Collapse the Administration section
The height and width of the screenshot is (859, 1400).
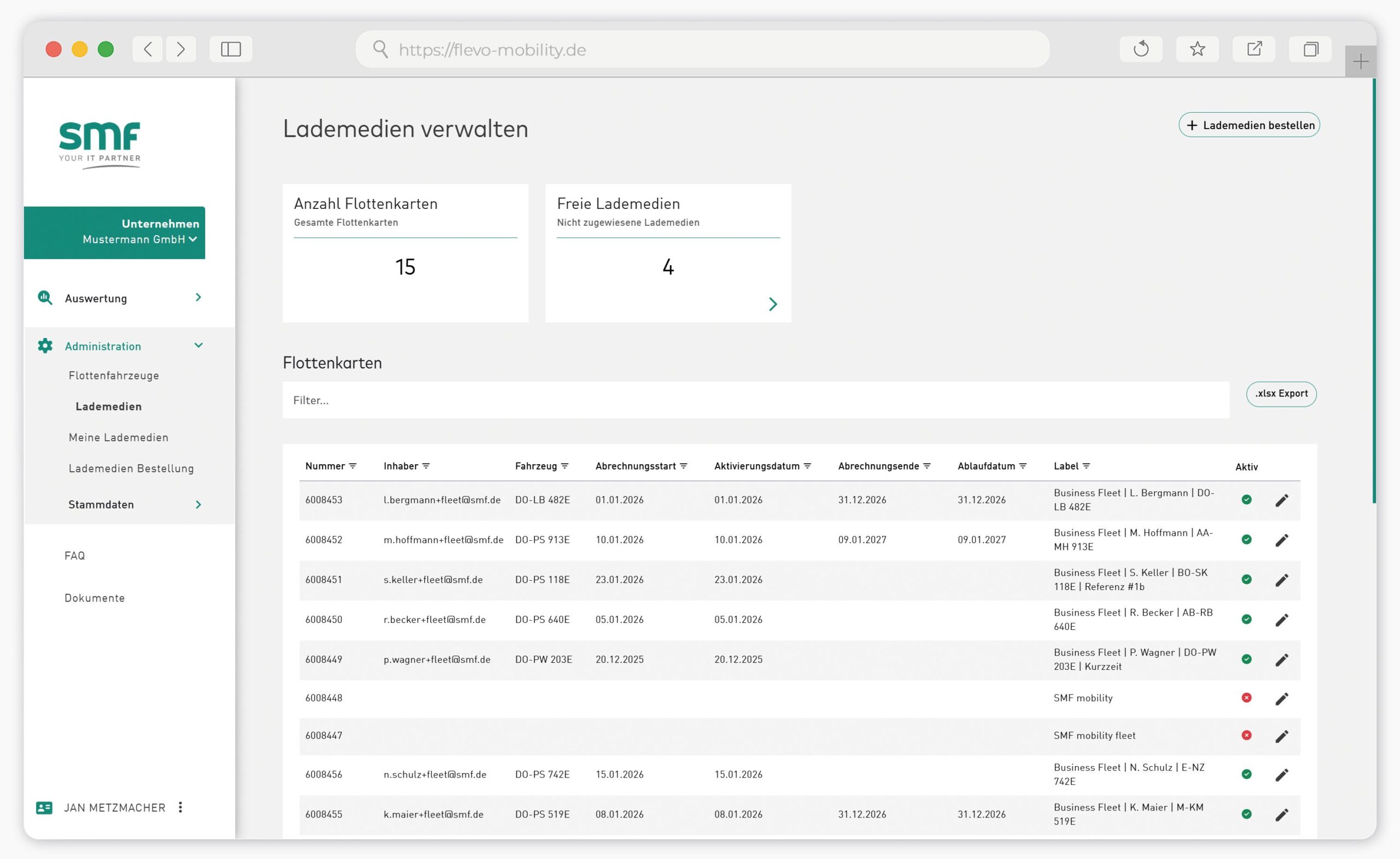pyautogui.click(x=199, y=346)
